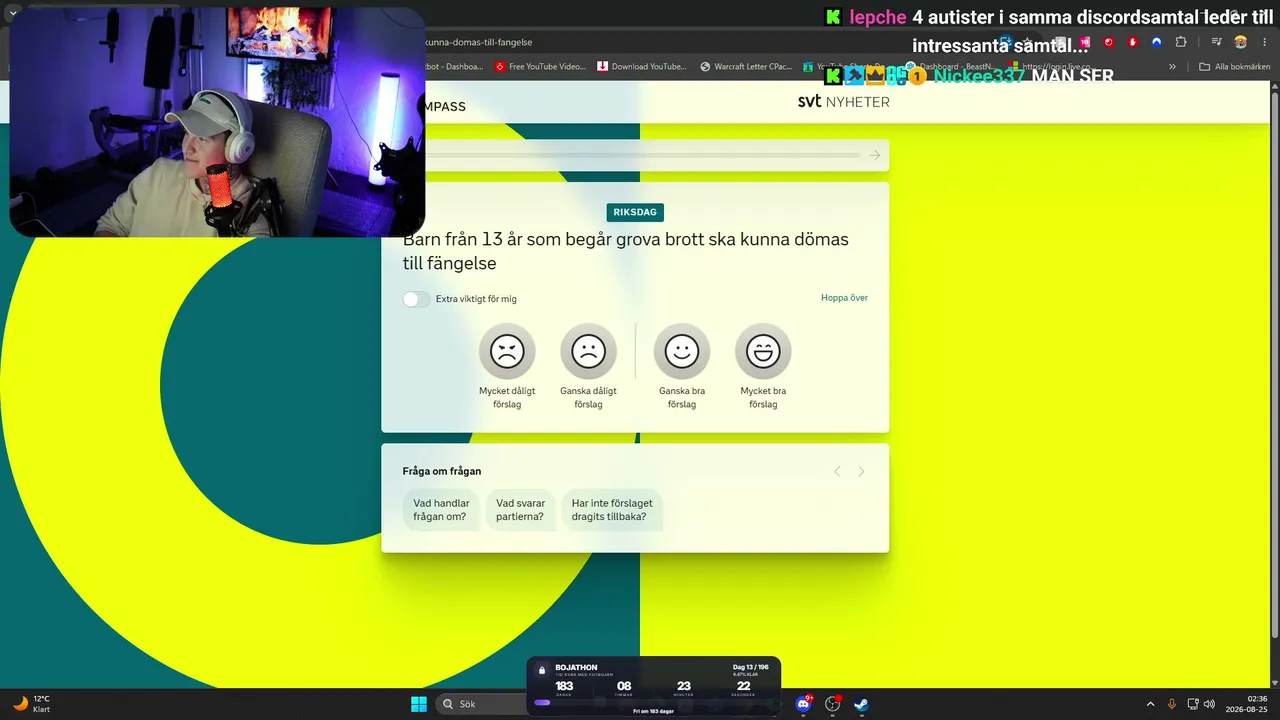Click the Hoppa över link
Viewport: 1280px width, 720px height.
pyautogui.click(x=844, y=298)
